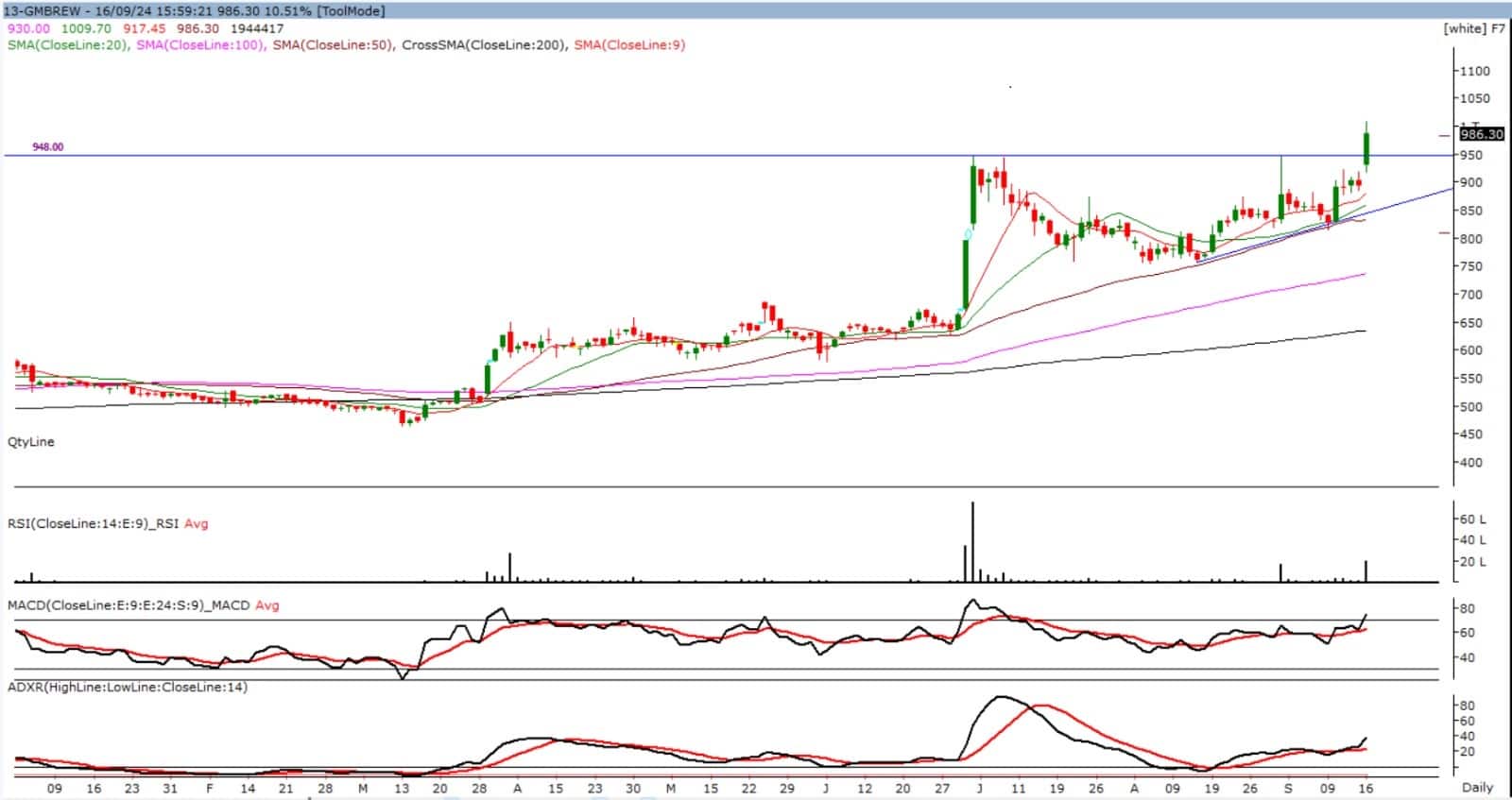1512x800 pixels.
Task: Click the red Avg label beside RSI
Action: point(196,523)
